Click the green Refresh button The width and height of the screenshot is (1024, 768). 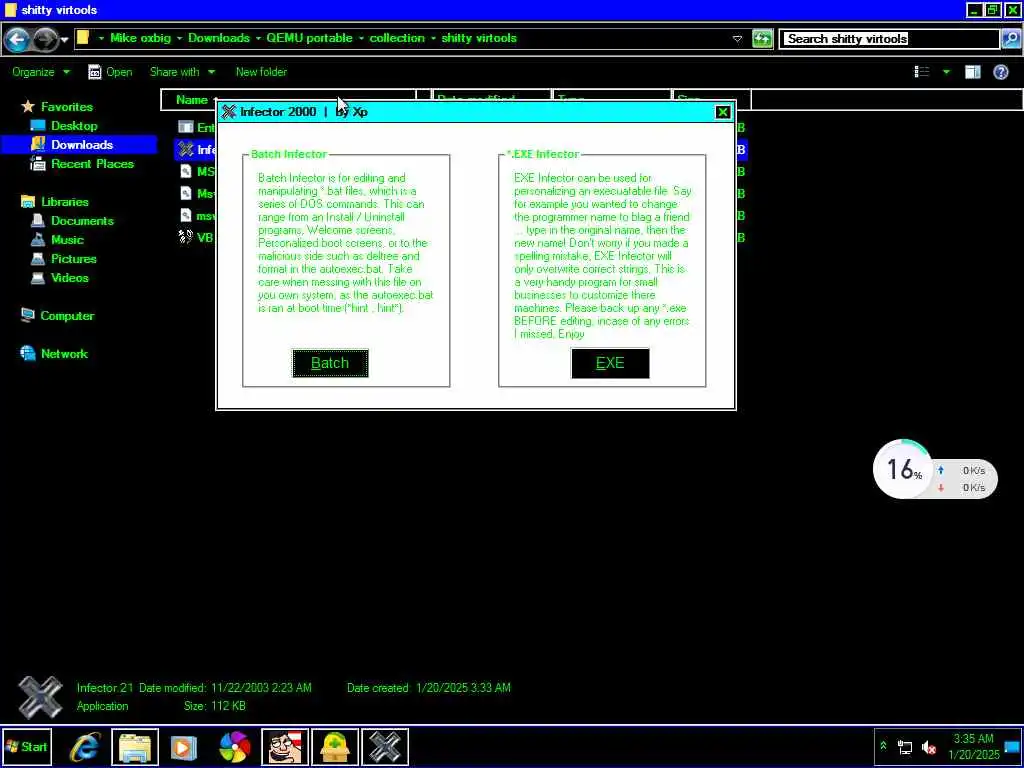coord(761,39)
